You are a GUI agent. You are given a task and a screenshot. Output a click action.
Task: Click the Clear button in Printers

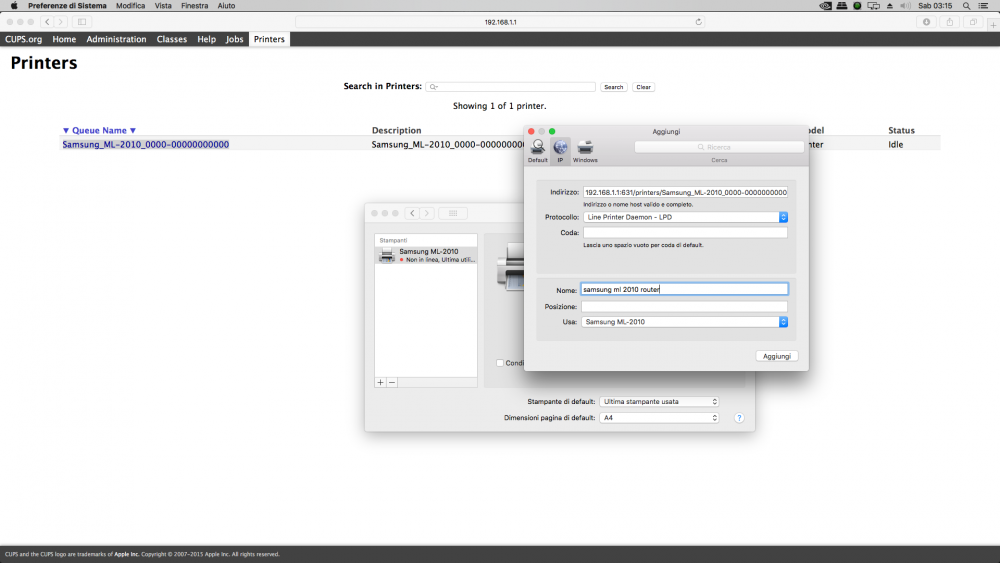(x=643, y=87)
